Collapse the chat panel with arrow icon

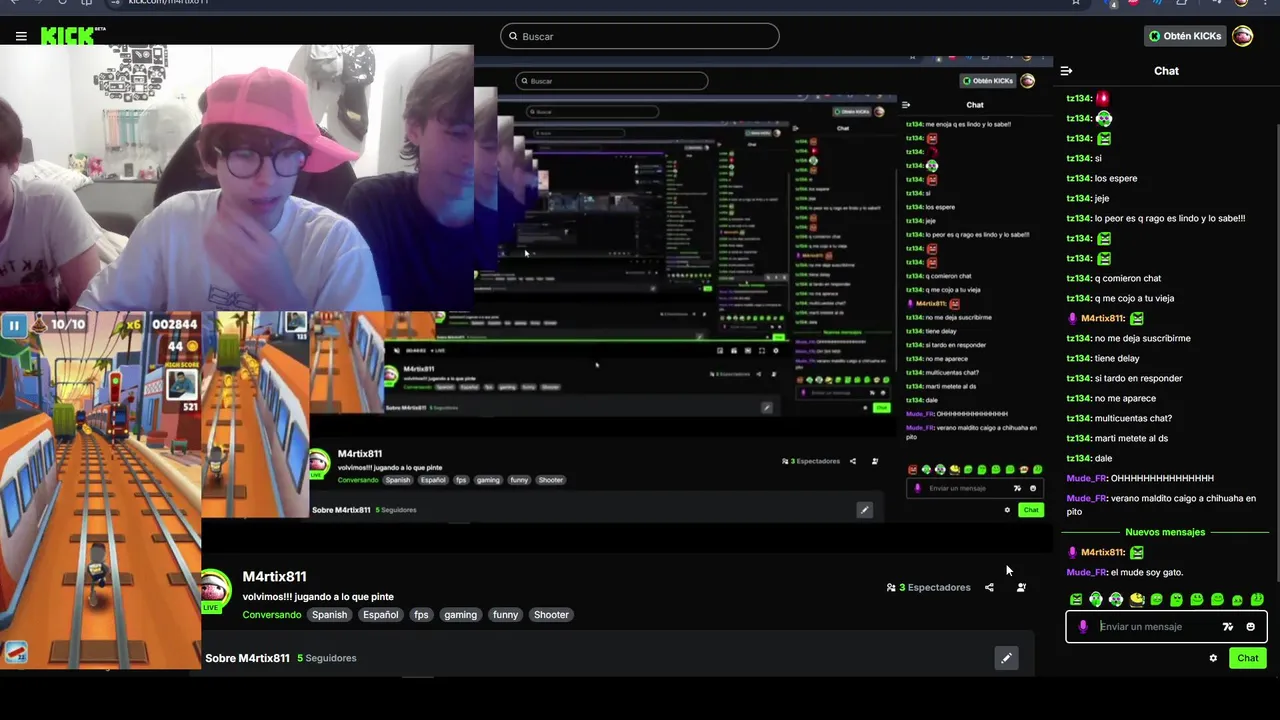tap(1066, 71)
